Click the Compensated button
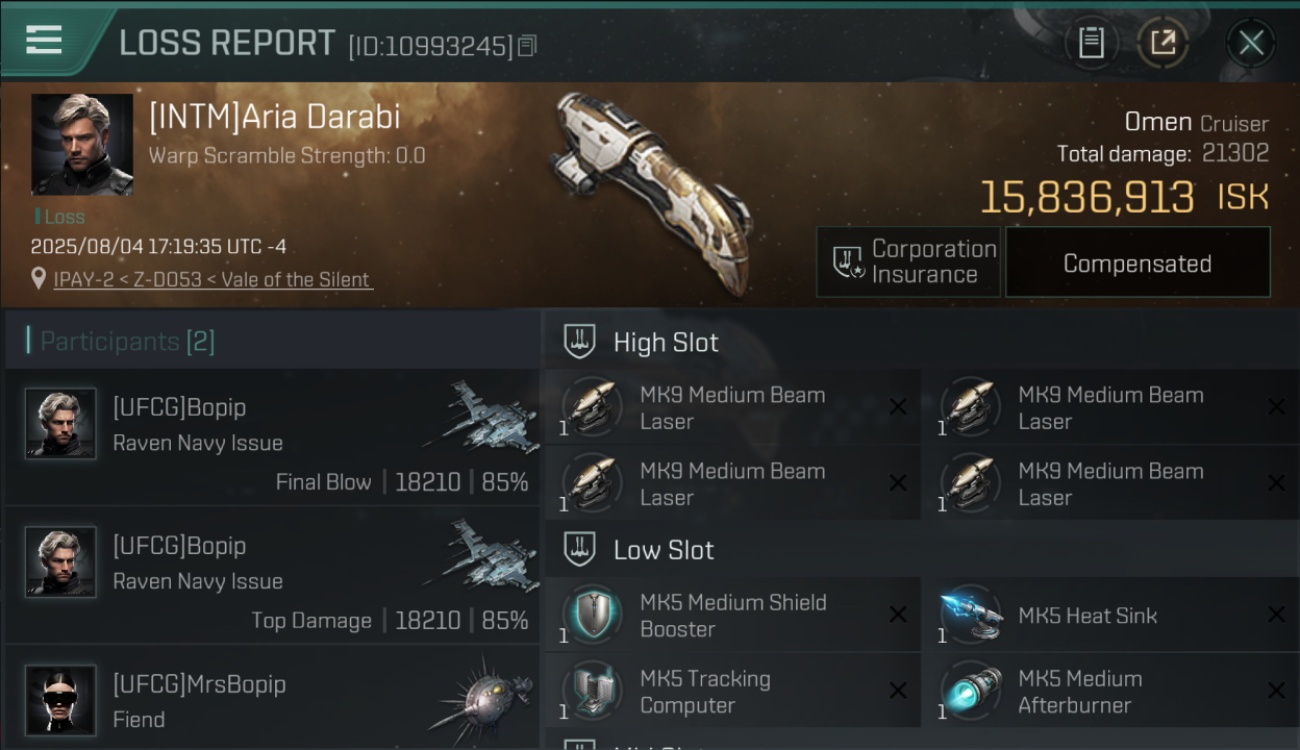 tap(1137, 263)
